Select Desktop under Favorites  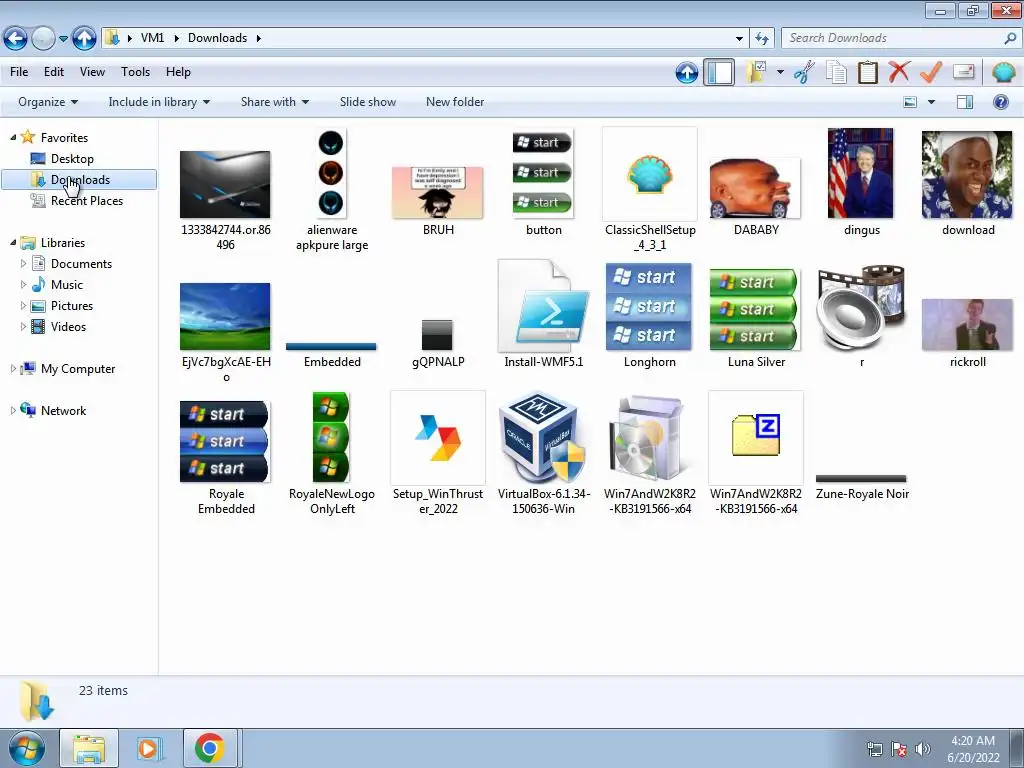point(72,159)
